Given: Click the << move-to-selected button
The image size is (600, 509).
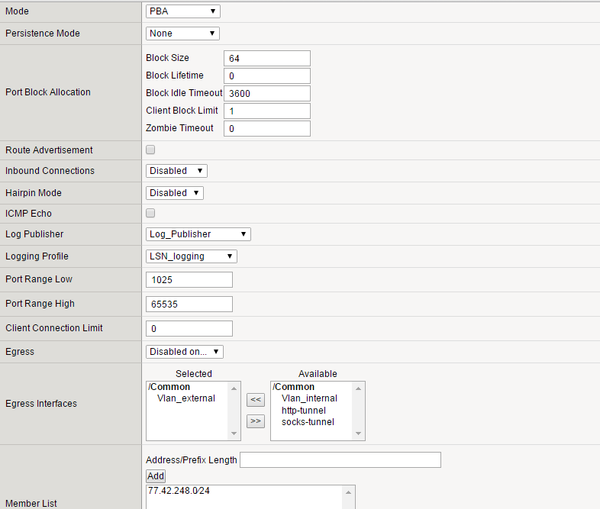Looking at the screenshot, I should pyautogui.click(x=256, y=399).
